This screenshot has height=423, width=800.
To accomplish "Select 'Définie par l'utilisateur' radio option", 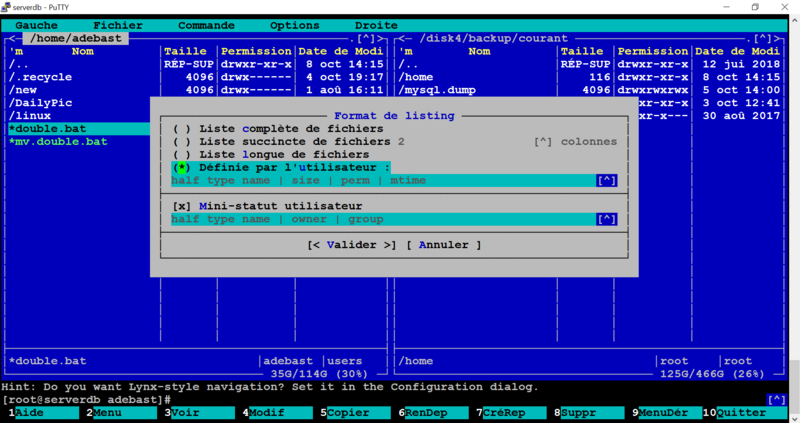I will [282, 167].
